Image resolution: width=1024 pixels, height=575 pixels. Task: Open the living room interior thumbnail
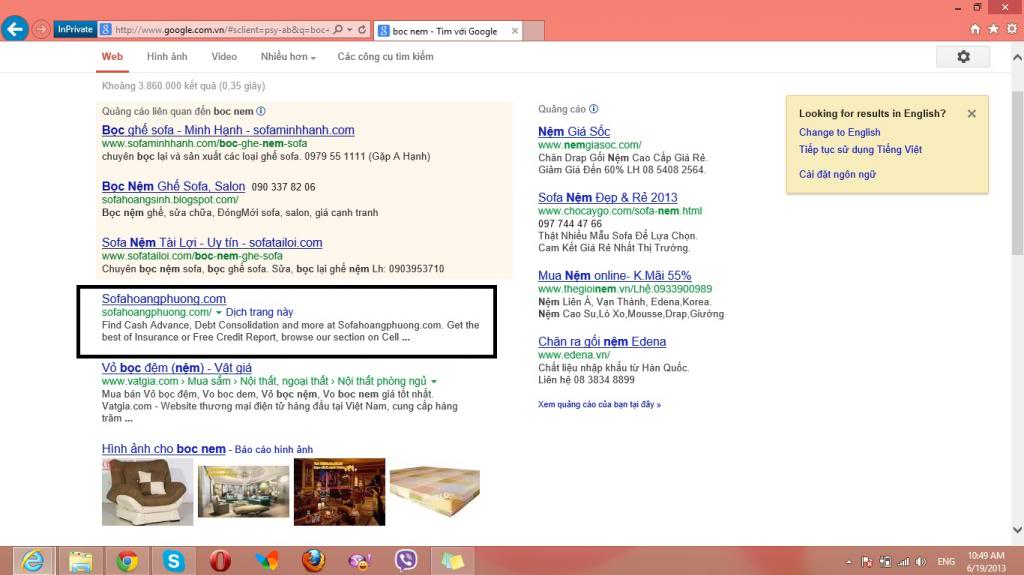pos(244,491)
